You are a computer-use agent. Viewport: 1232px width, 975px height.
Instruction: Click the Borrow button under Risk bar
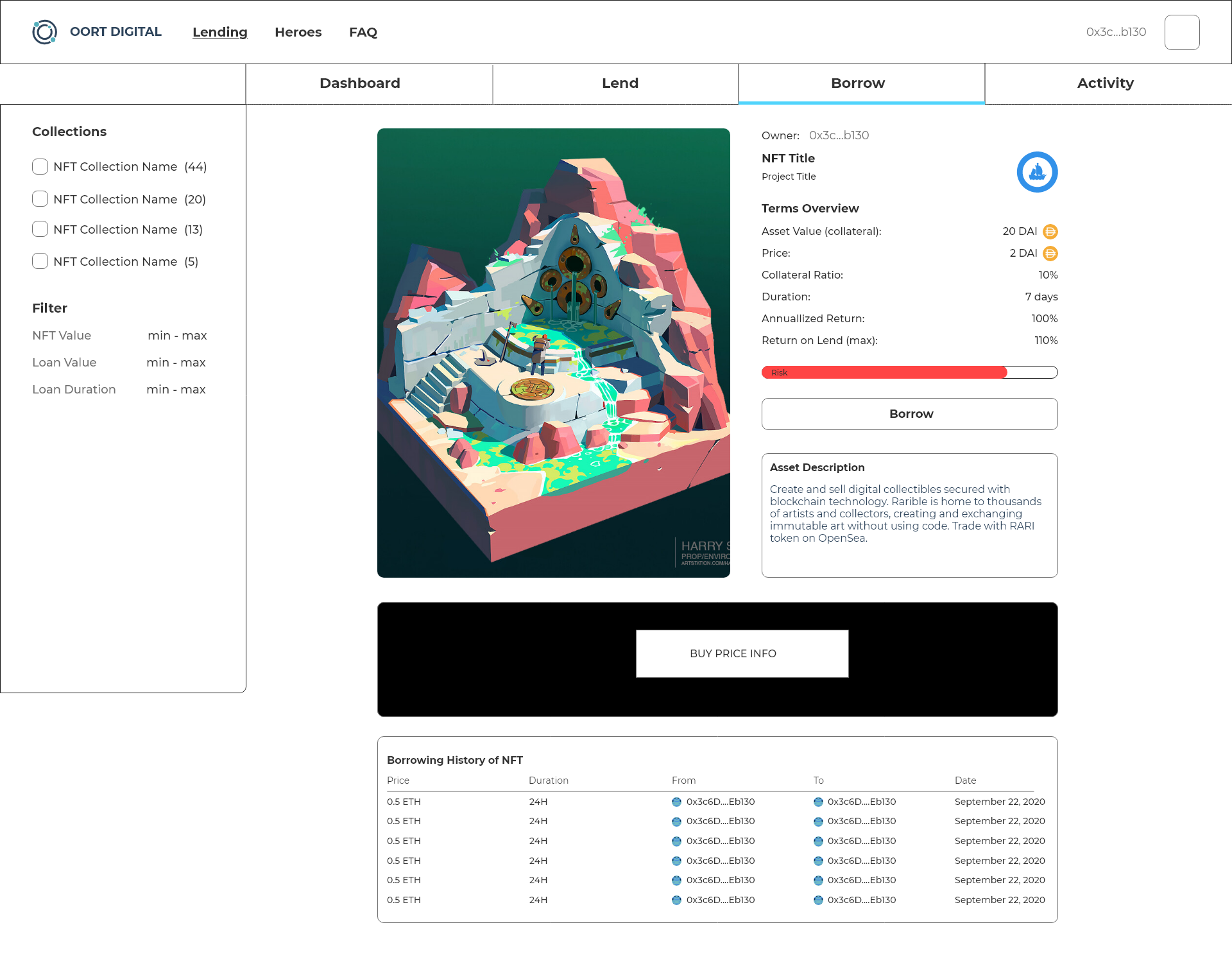coord(910,414)
